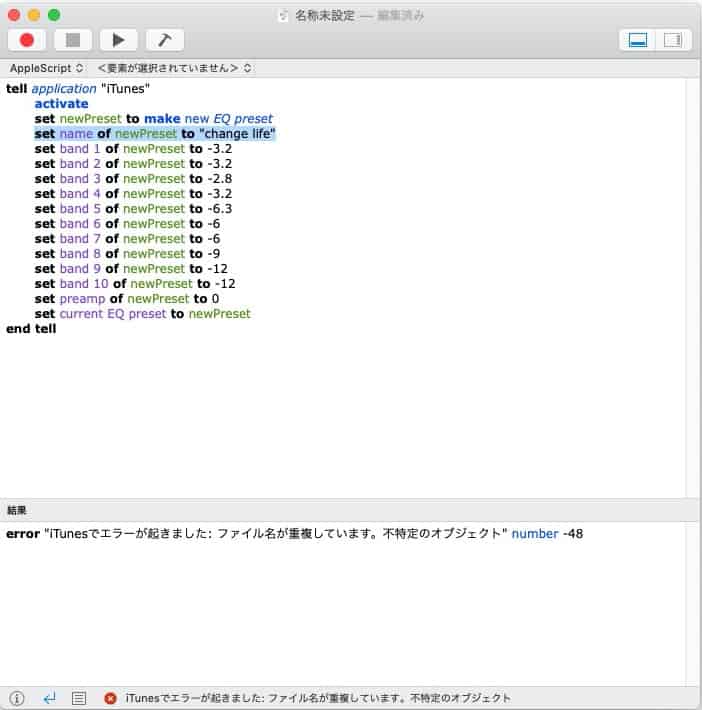Open the element selection dropdown

coord(174,68)
